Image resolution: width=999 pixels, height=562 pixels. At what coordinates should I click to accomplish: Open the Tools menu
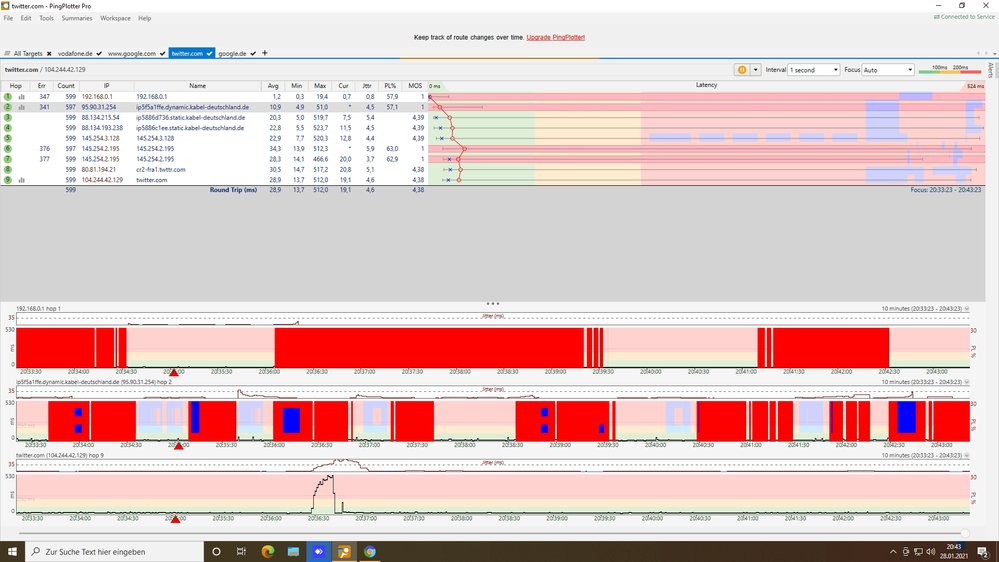[47, 18]
